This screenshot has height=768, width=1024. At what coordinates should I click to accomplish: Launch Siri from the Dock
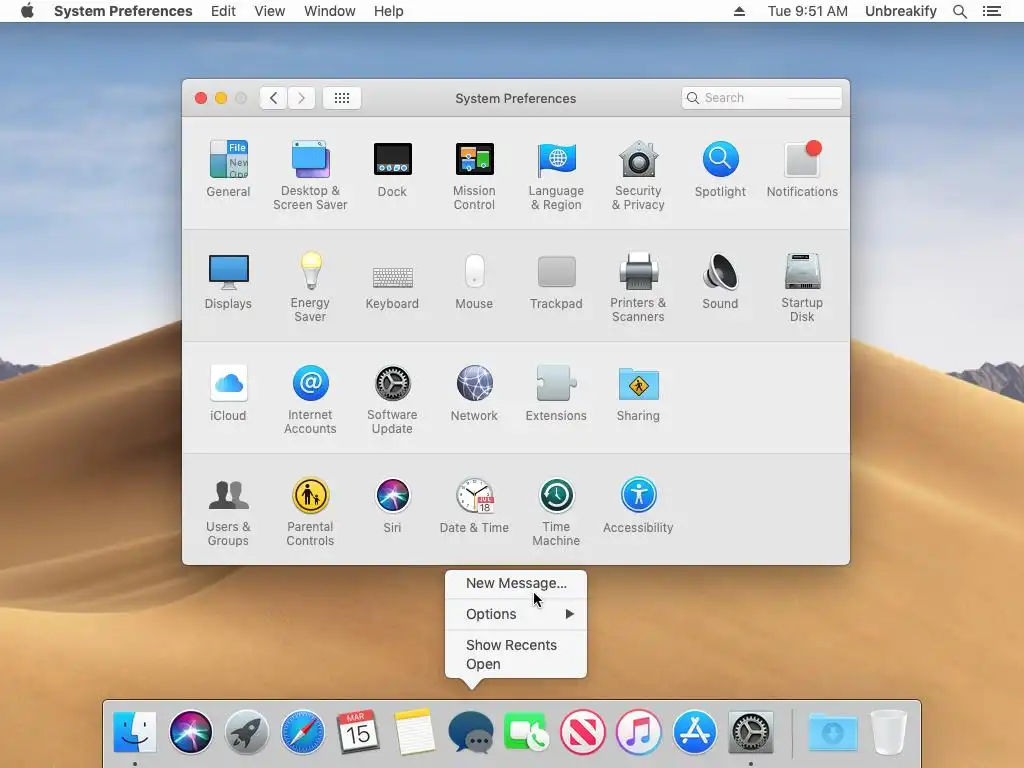coord(191,732)
